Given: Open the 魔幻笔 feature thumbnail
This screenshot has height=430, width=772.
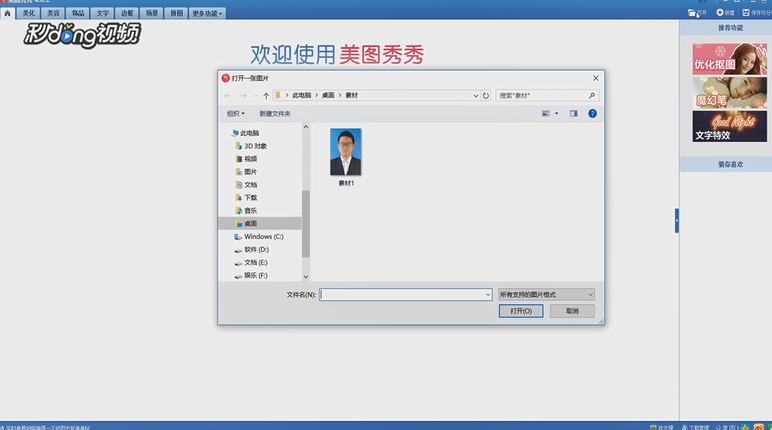Looking at the screenshot, I should 730,93.
